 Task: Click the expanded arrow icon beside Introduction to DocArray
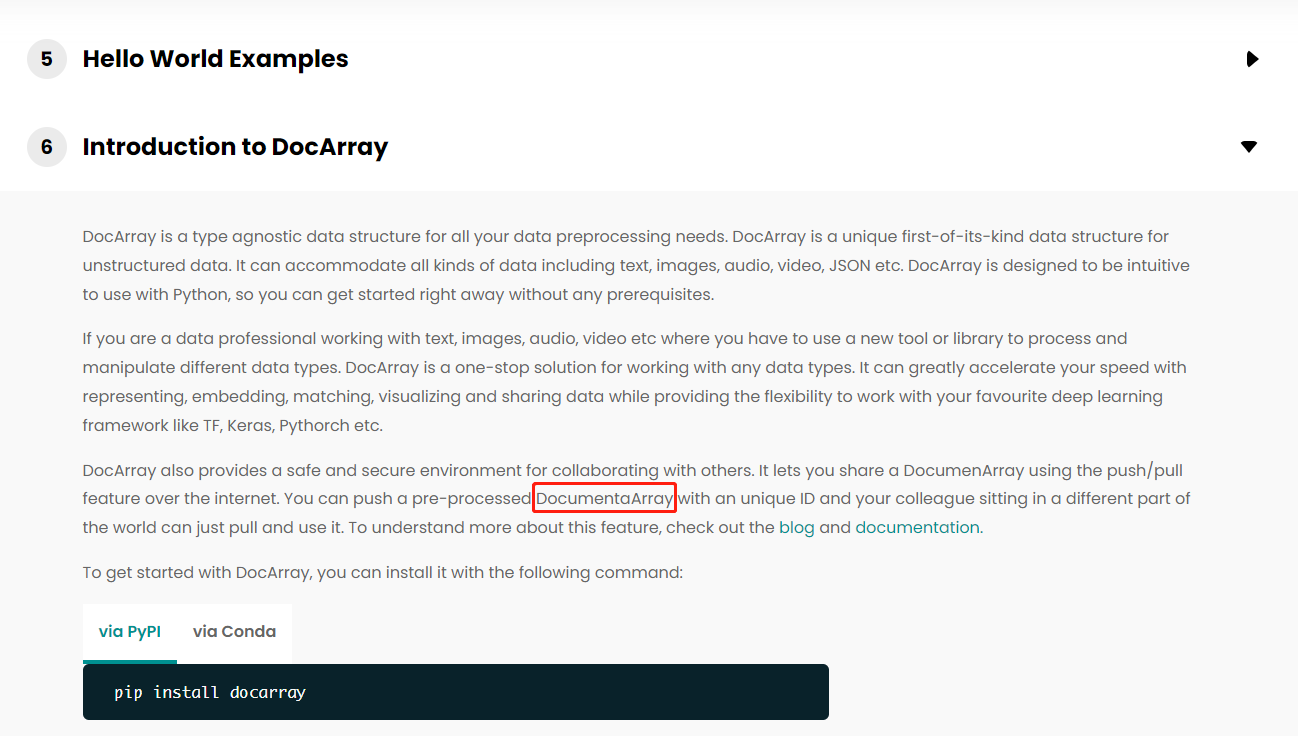pos(1249,146)
